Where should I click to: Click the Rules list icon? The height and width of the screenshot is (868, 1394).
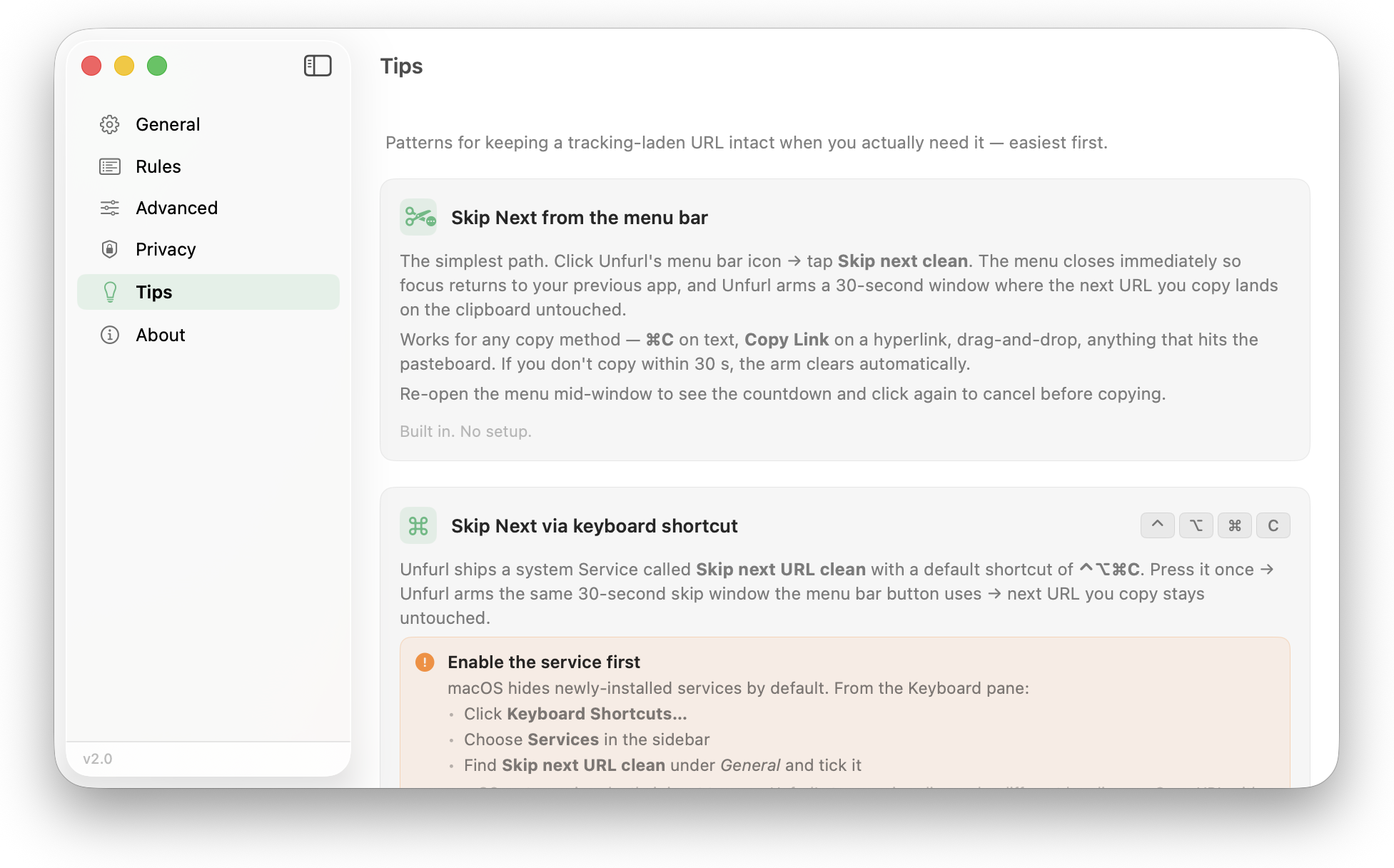click(x=110, y=166)
